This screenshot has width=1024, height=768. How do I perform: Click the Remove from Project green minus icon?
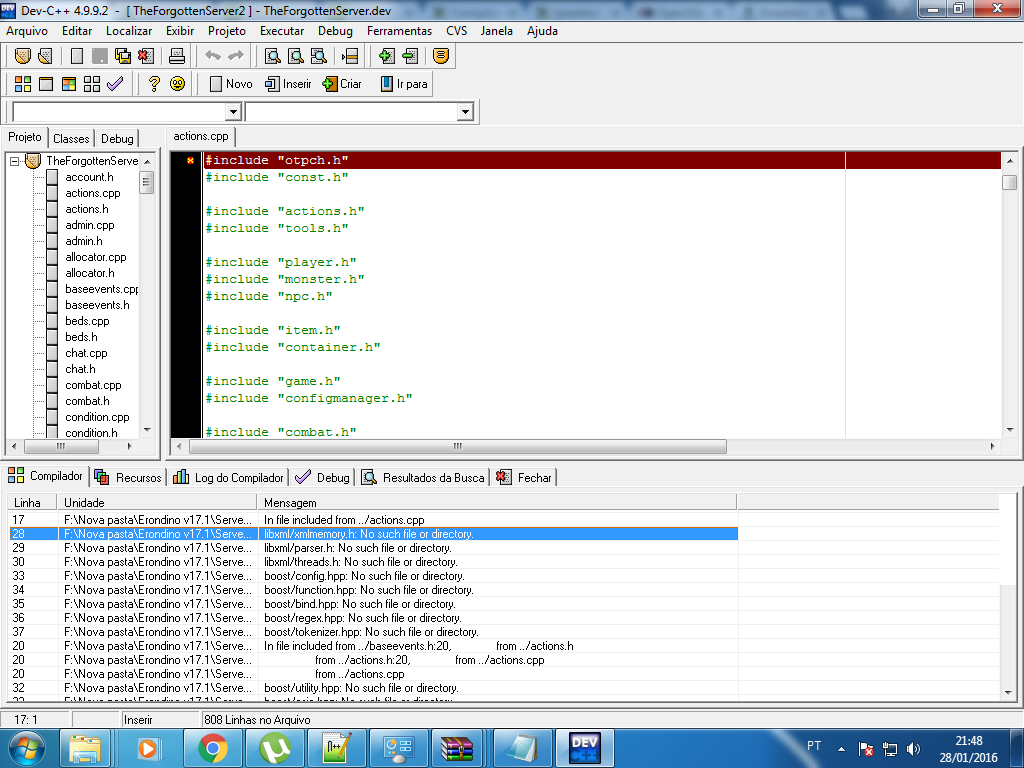[x=410, y=56]
